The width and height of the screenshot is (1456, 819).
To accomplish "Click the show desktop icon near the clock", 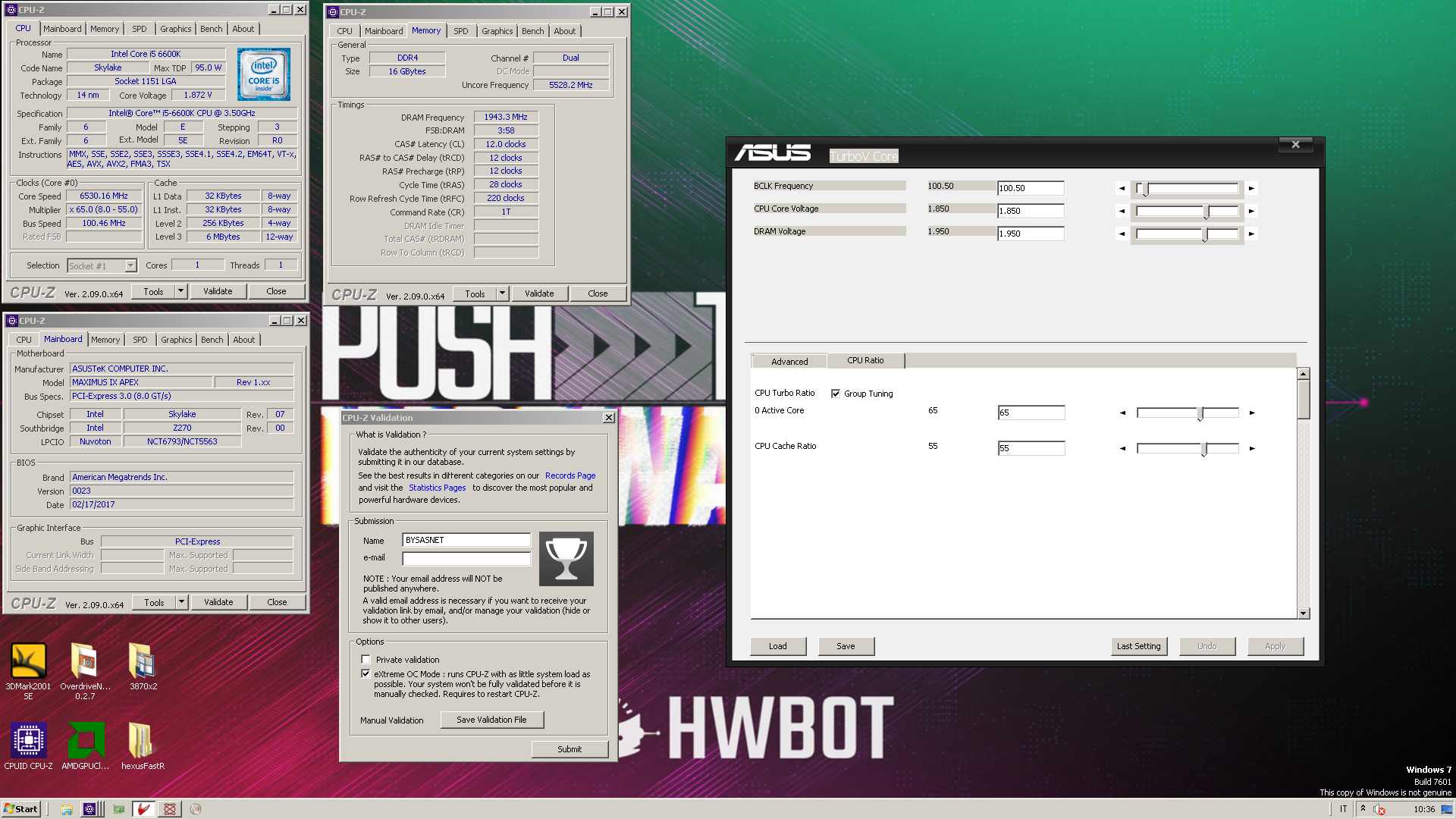I will coord(1447,809).
